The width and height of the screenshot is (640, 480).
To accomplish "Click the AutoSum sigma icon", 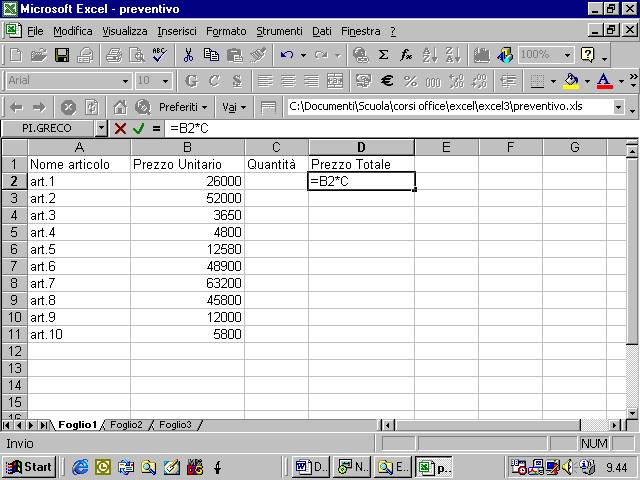I will point(383,55).
